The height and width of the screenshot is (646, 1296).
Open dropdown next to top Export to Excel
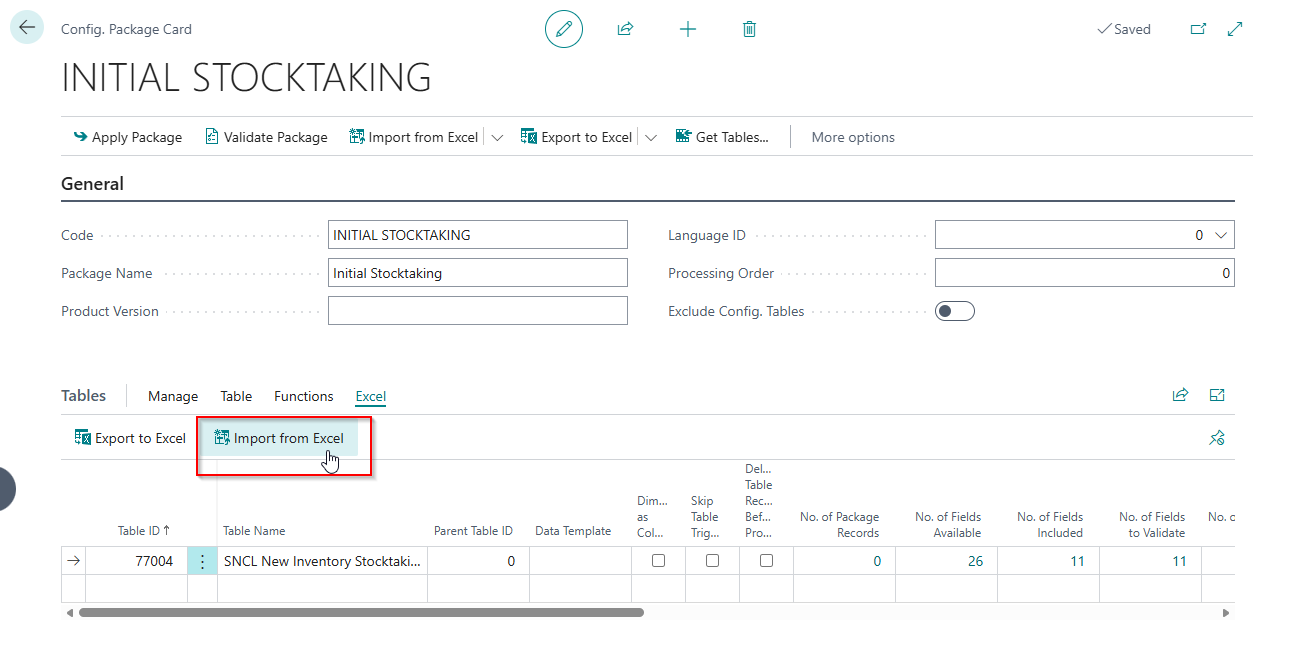[x=651, y=137]
